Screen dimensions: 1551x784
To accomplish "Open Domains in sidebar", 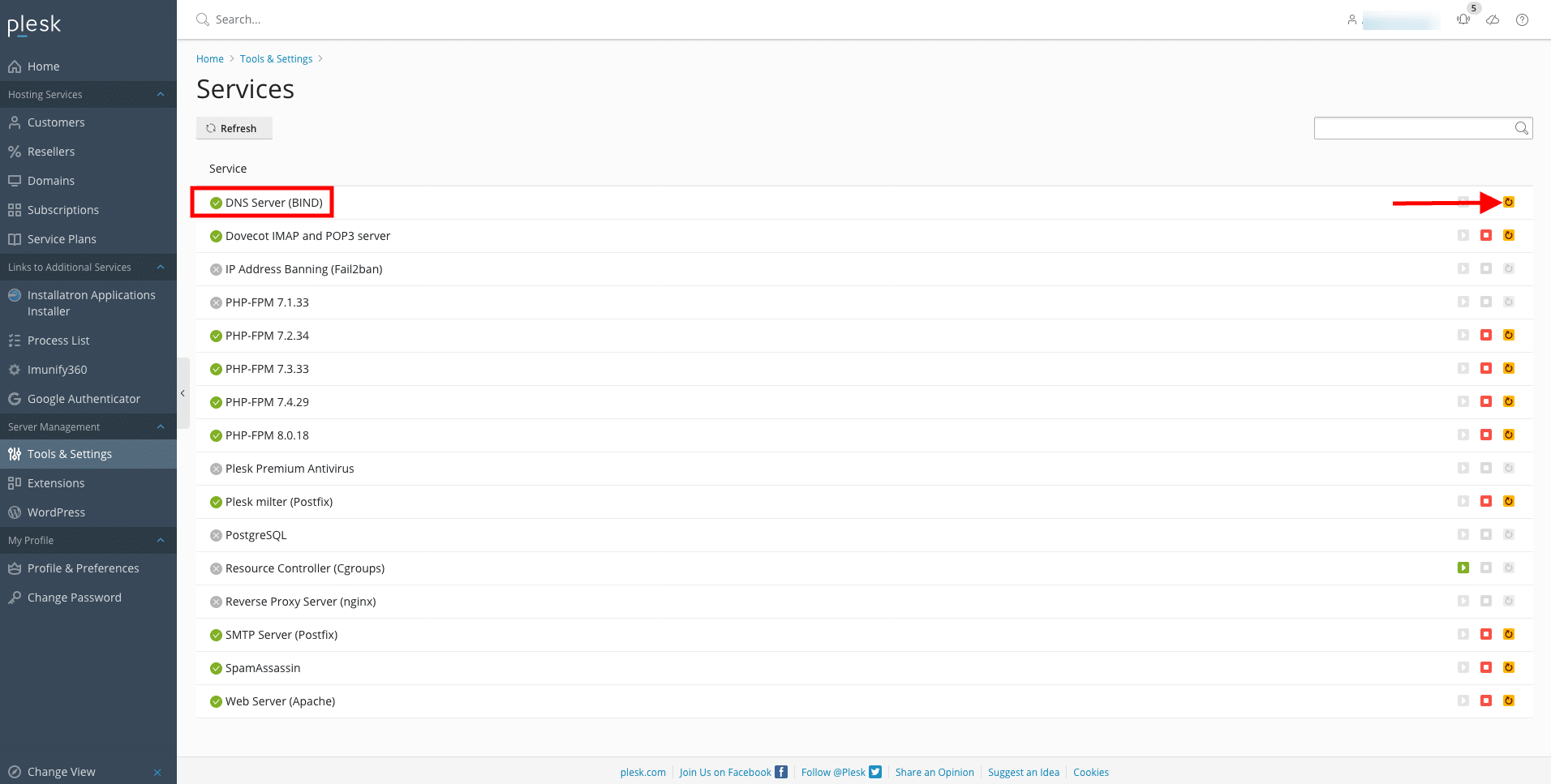I will pyautogui.click(x=88, y=181).
